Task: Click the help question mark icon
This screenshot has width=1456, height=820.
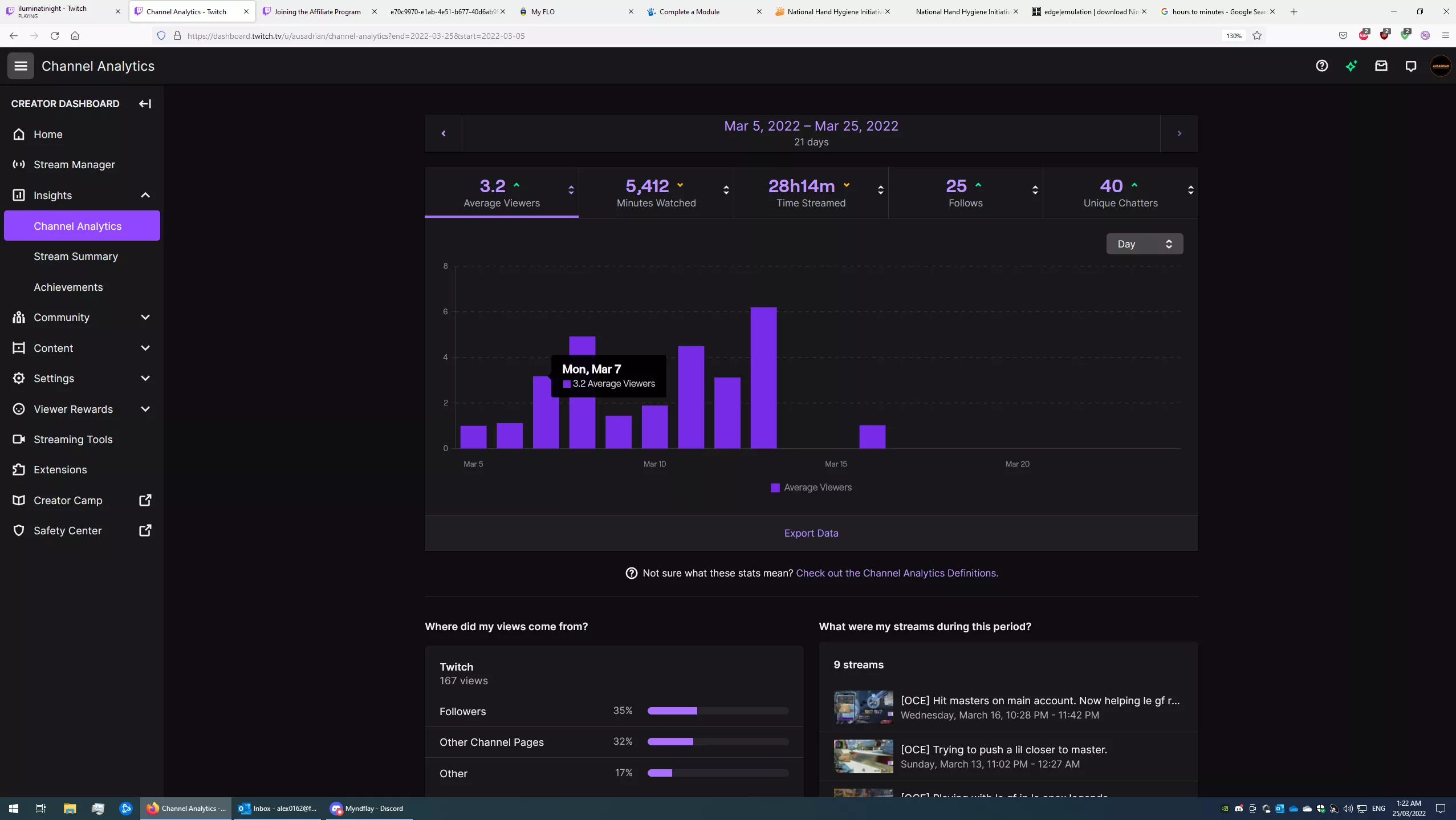Action: 1321,66
